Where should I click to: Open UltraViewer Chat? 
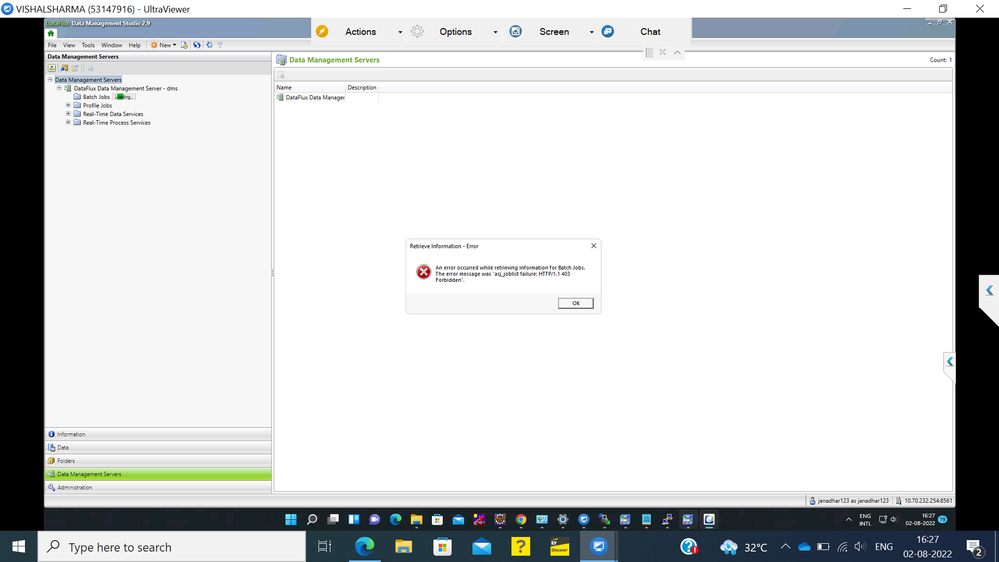click(649, 32)
